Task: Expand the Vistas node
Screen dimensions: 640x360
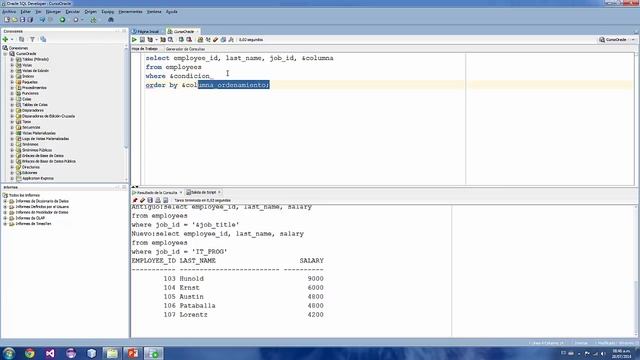Action: click(x=12, y=65)
